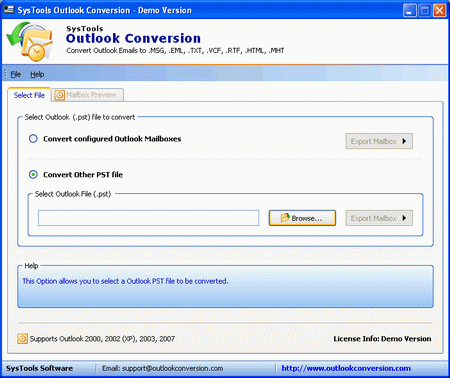Switch to the Select File tab
Viewport: 450px width, 378px height.
(x=29, y=95)
